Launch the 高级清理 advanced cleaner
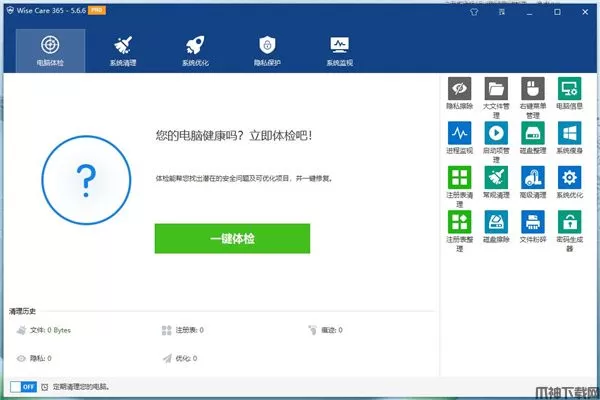The image size is (600, 400). click(x=532, y=177)
